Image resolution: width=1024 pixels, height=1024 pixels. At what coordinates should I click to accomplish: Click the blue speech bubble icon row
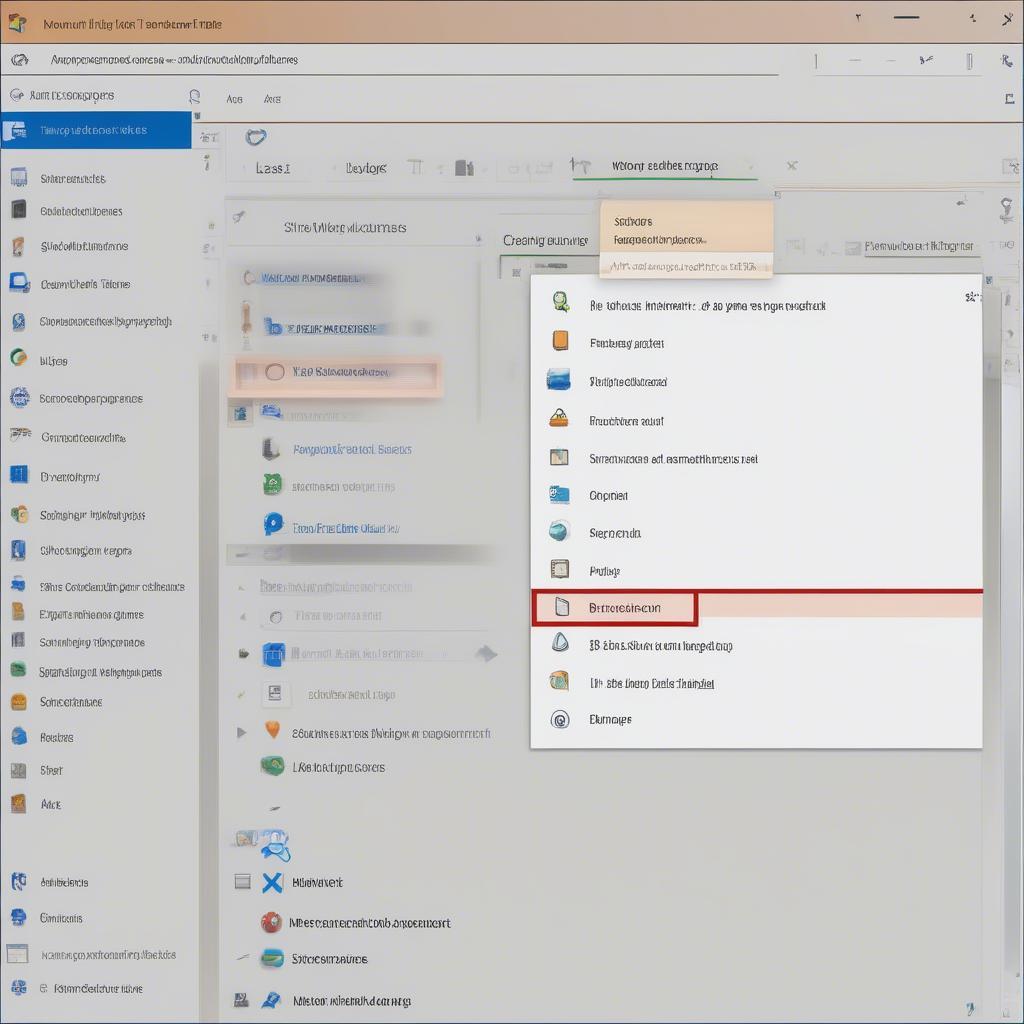coord(333,526)
